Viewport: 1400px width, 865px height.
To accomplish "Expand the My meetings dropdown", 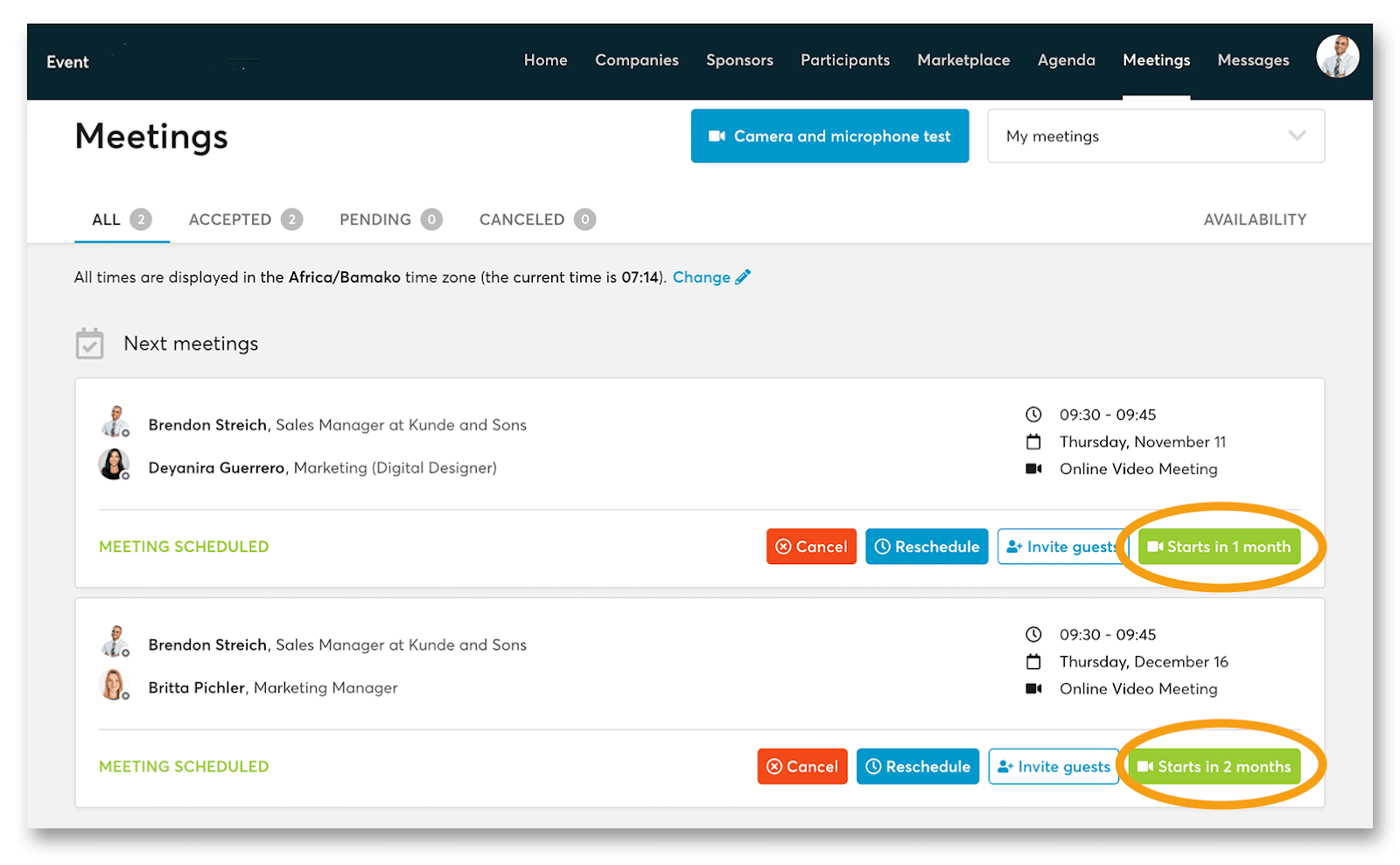I will click(x=1156, y=136).
